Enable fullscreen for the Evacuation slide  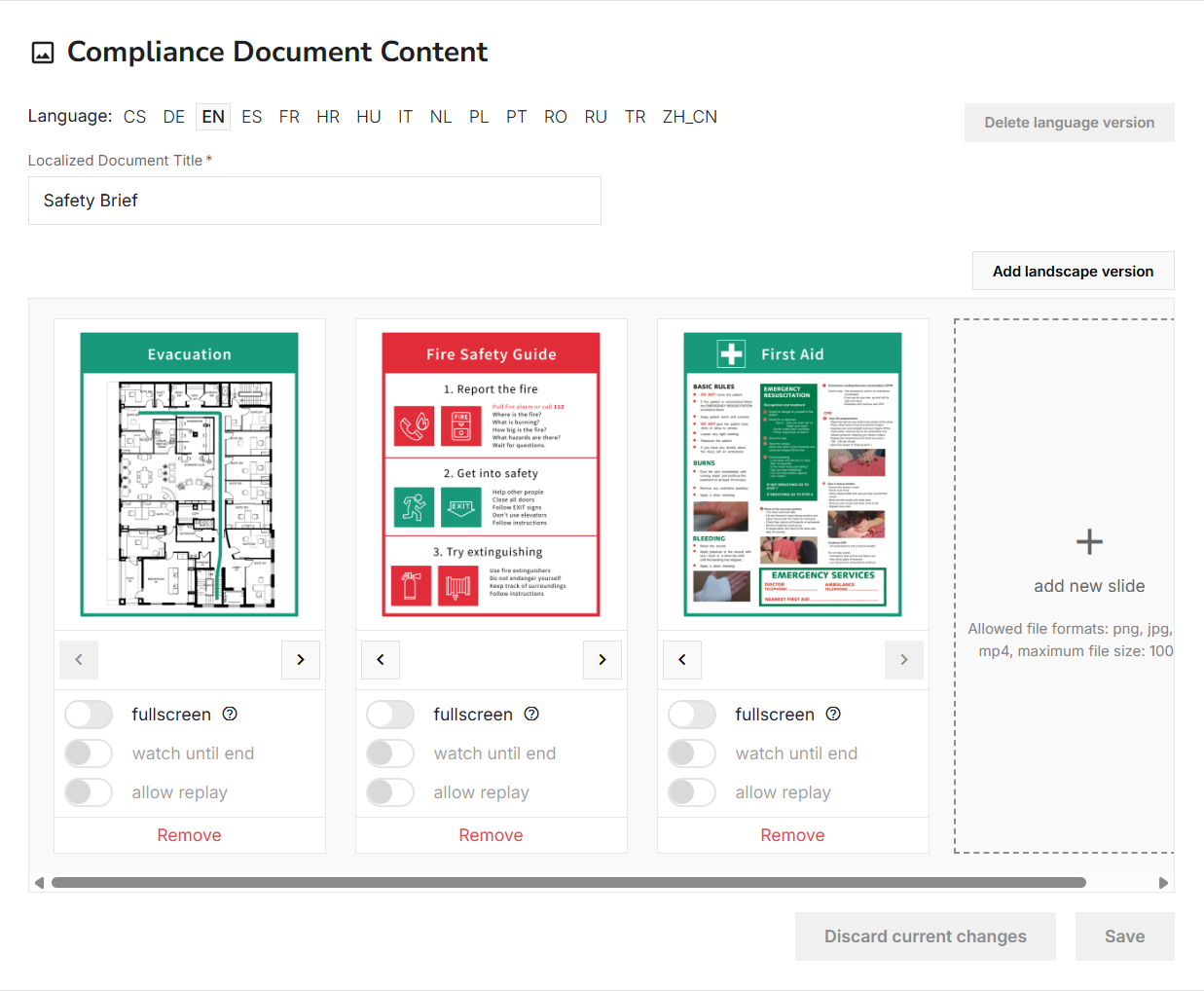pyautogui.click(x=90, y=715)
